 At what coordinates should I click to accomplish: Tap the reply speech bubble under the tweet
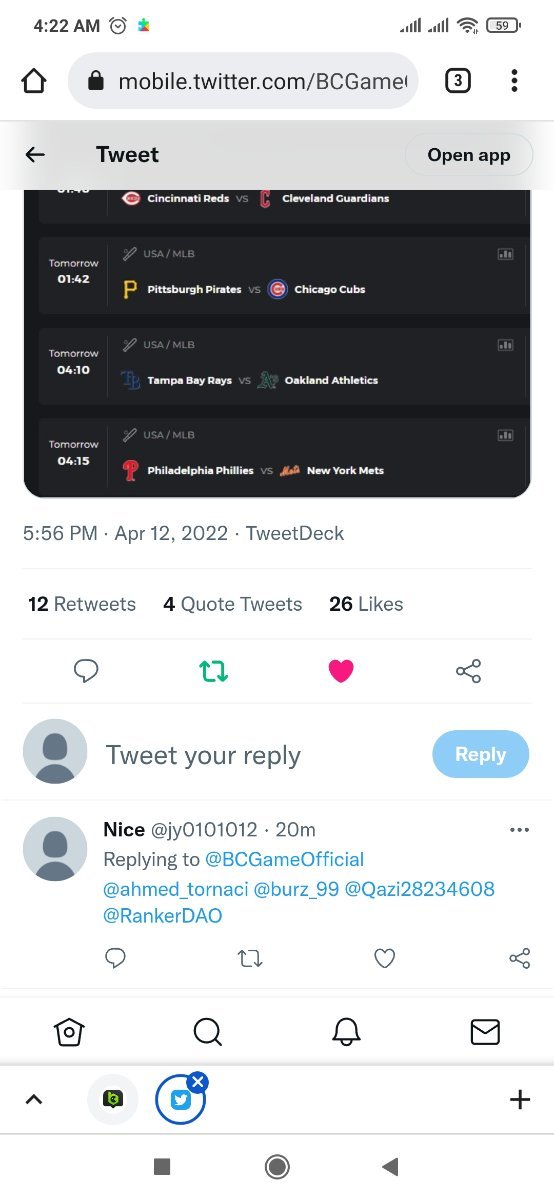[87, 671]
